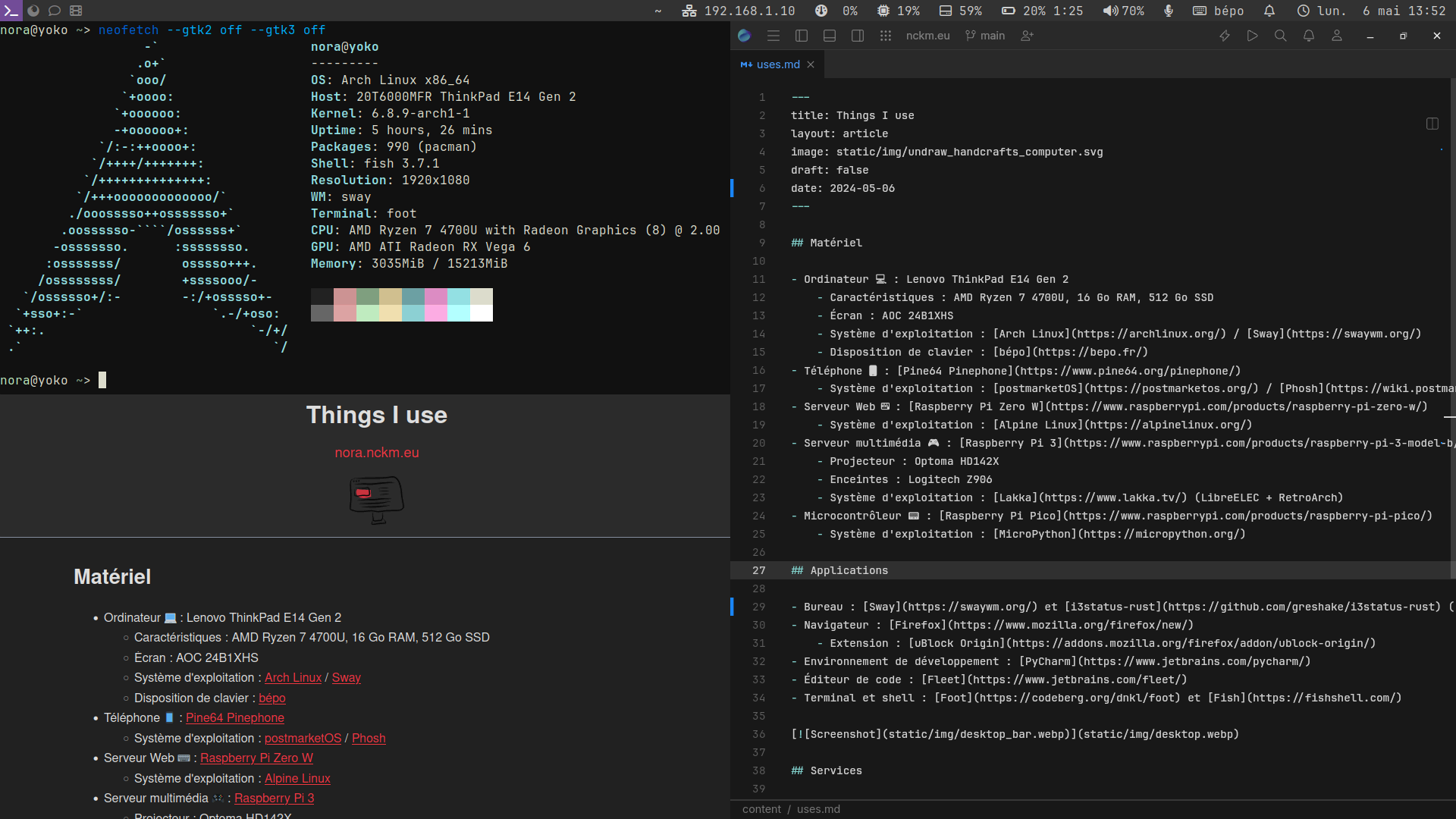Image resolution: width=1456 pixels, height=819 pixels.
Task: Toggle the bottom panel in Fleet
Action: click(830, 36)
